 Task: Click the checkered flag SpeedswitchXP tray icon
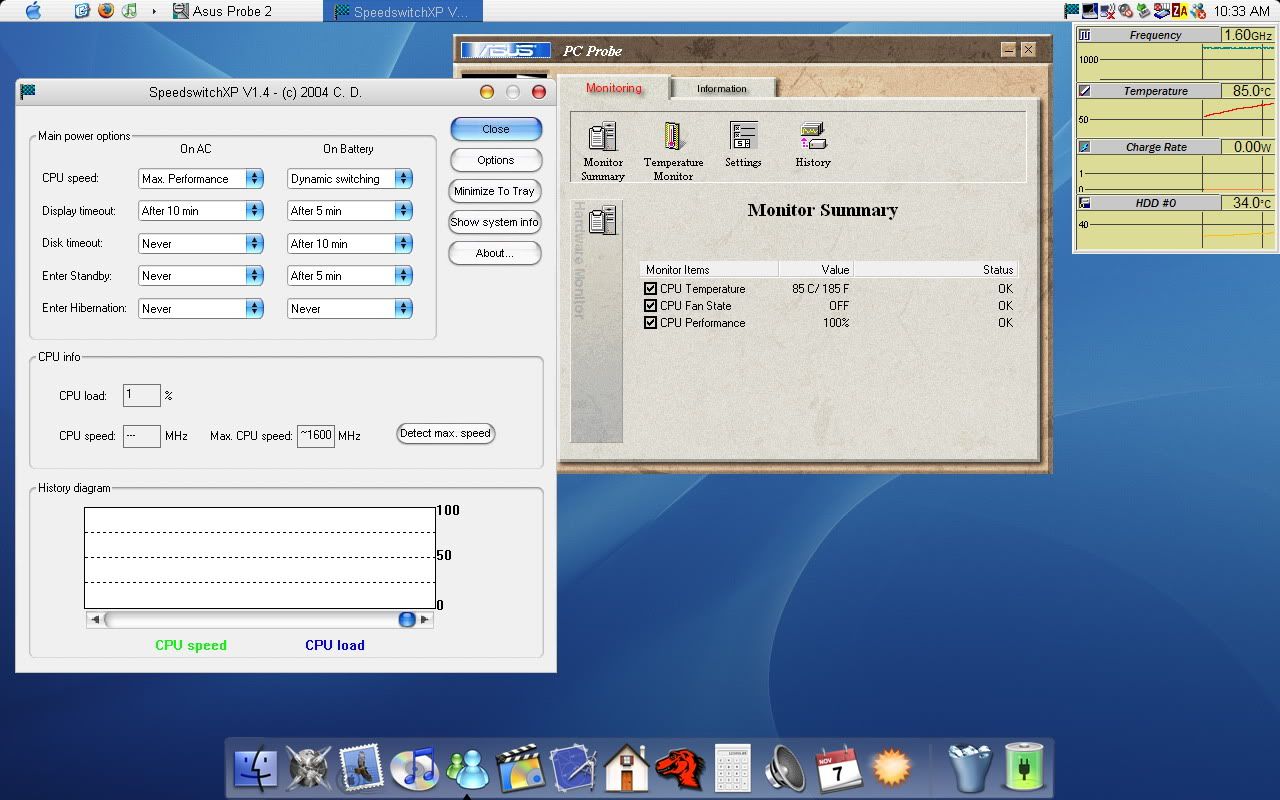[1072, 11]
